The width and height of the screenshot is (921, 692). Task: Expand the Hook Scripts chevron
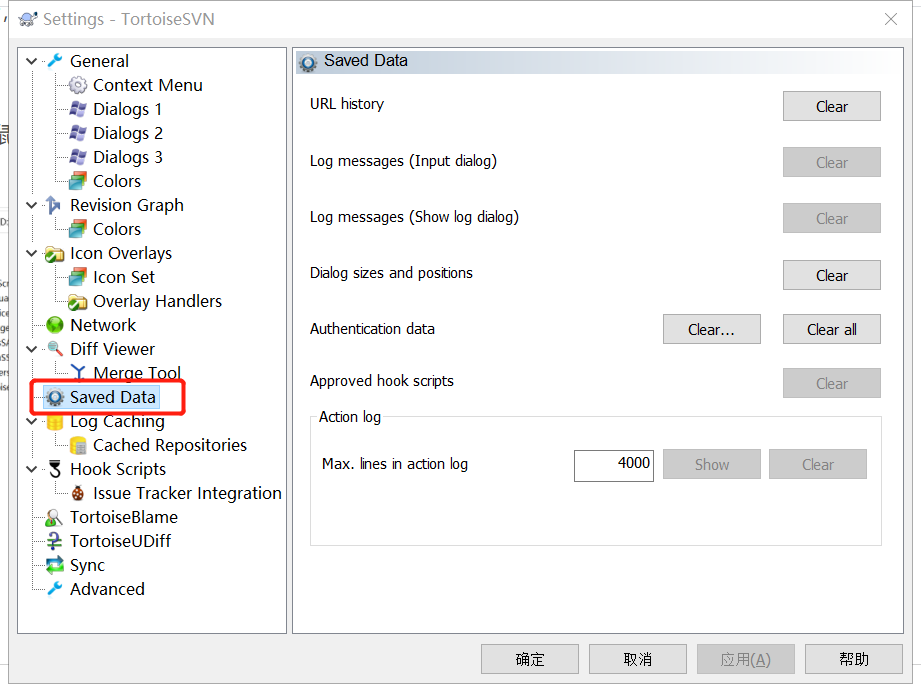pos(31,469)
